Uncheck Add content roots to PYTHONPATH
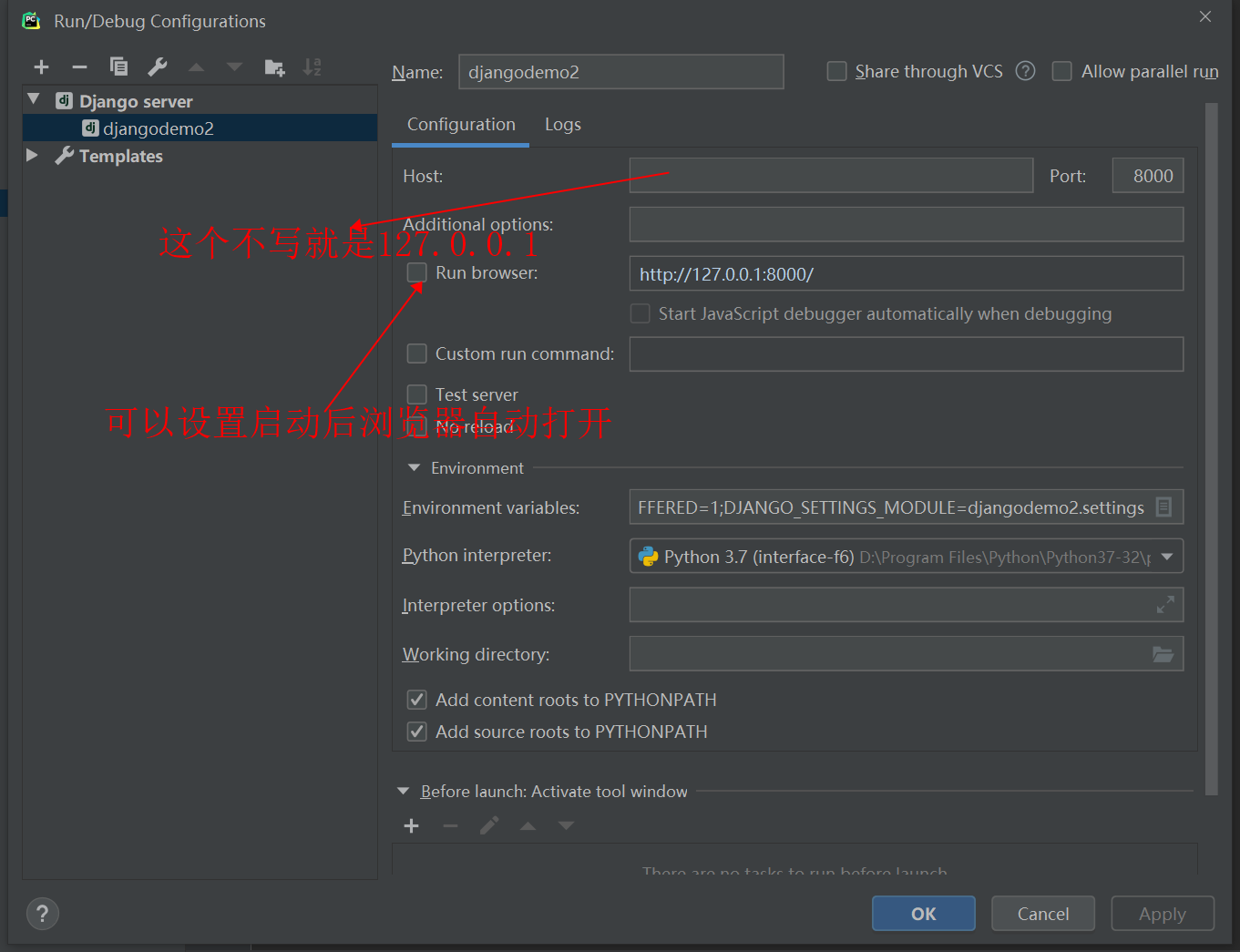The image size is (1240, 952). (x=416, y=700)
